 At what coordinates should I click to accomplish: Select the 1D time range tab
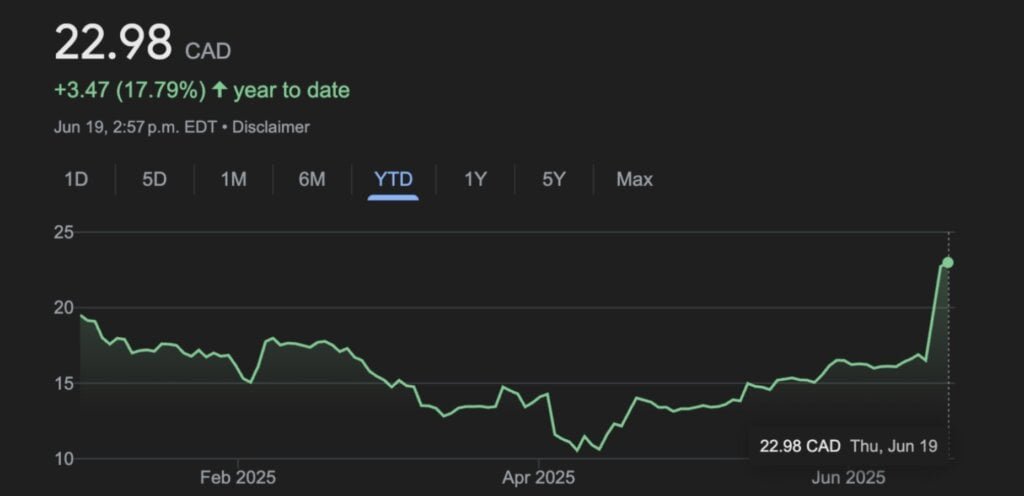tap(76, 180)
